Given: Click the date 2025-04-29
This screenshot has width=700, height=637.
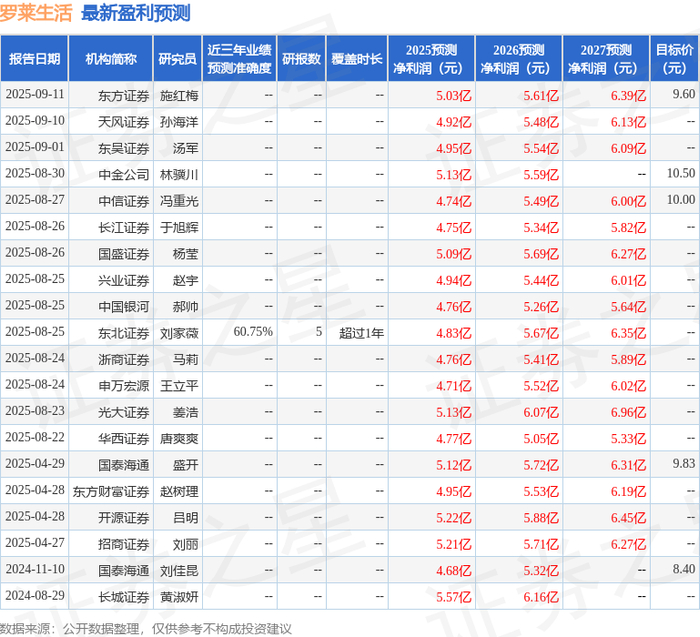Looking at the screenshot, I should tap(35, 463).
